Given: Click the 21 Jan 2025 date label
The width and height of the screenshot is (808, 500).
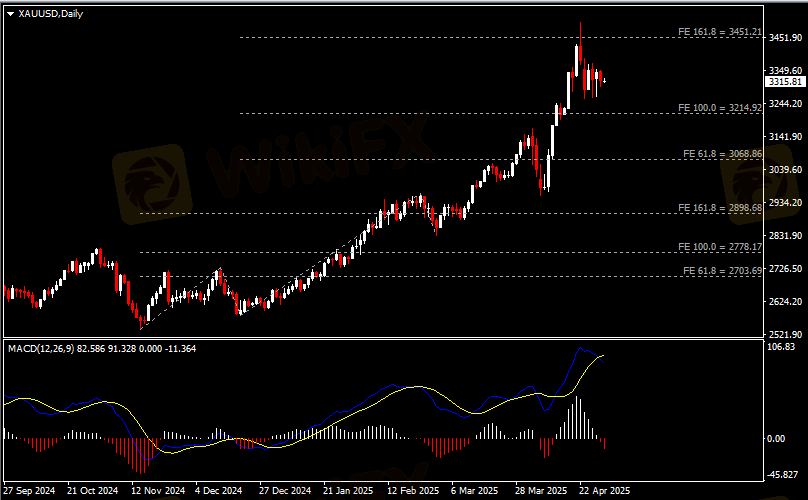Looking at the screenshot, I should click(x=348, y=491).
